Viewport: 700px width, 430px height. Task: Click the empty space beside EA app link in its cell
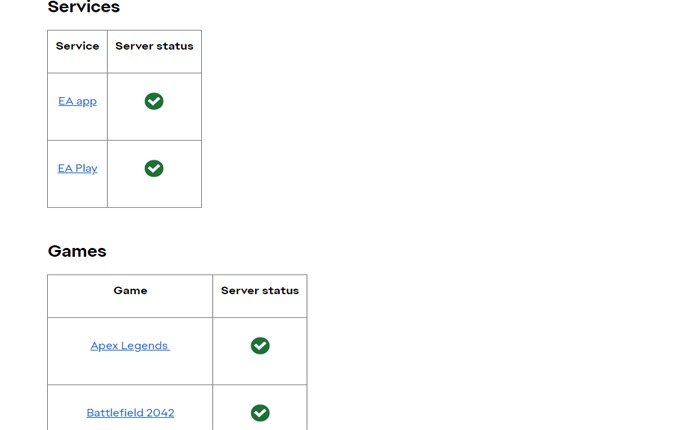77,125
